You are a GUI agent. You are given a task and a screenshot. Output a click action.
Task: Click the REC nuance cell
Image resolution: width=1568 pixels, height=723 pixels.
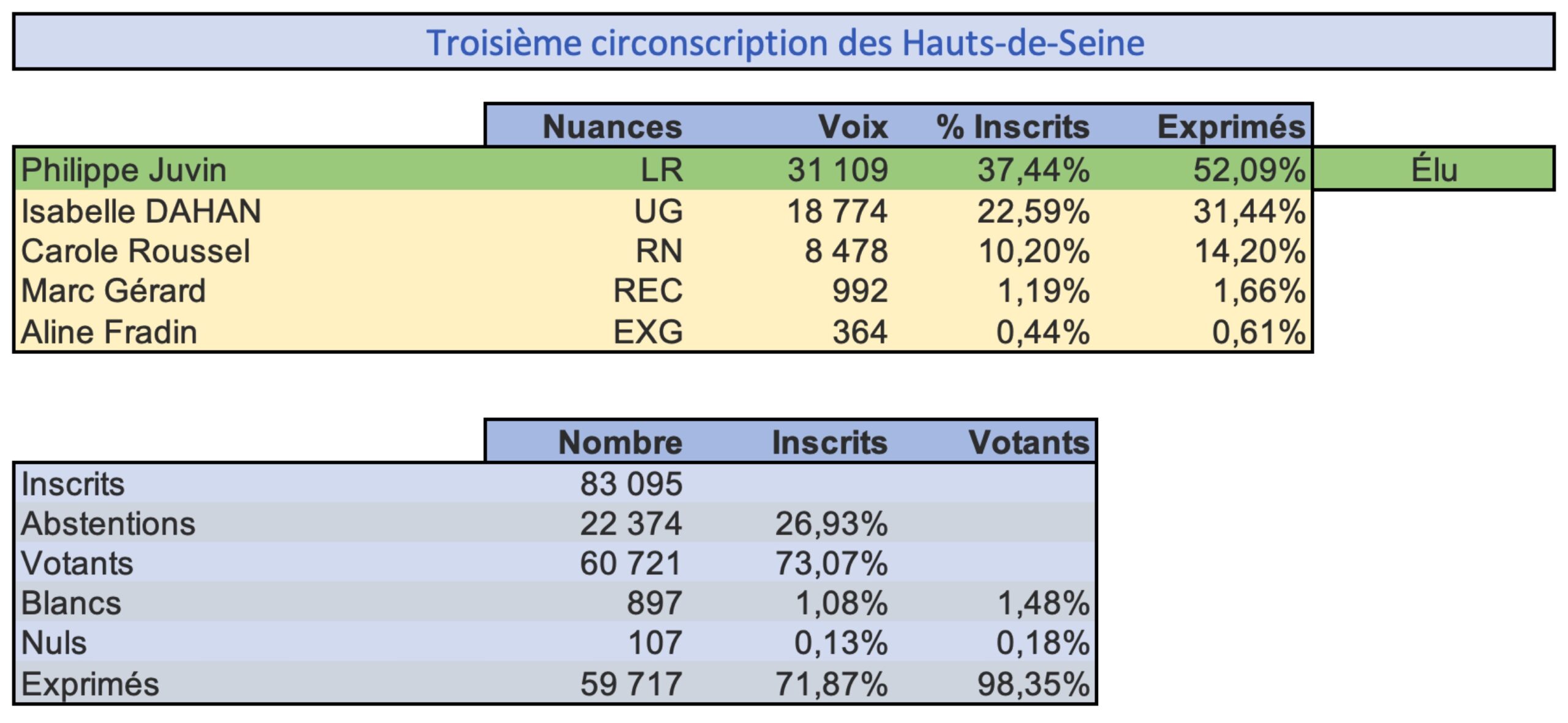pyautogui.click(x=648, y=290)
